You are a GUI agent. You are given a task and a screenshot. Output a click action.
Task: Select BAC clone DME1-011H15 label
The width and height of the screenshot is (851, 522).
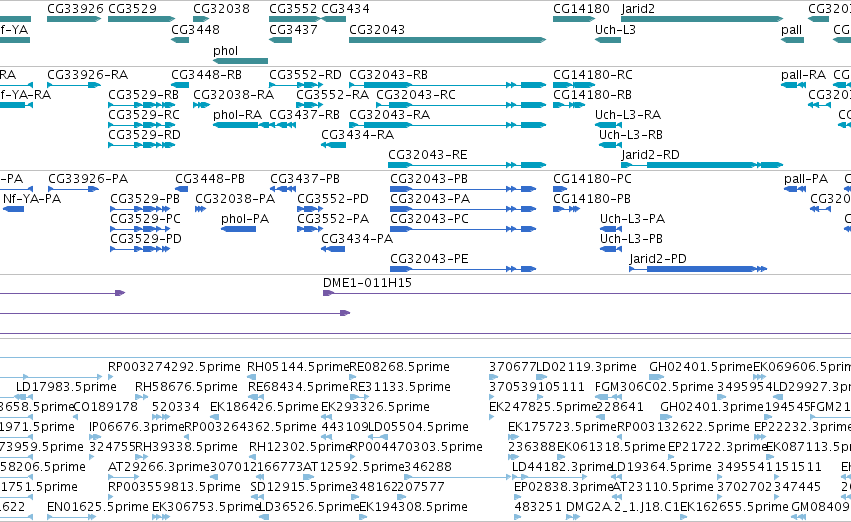coord(367,283)
